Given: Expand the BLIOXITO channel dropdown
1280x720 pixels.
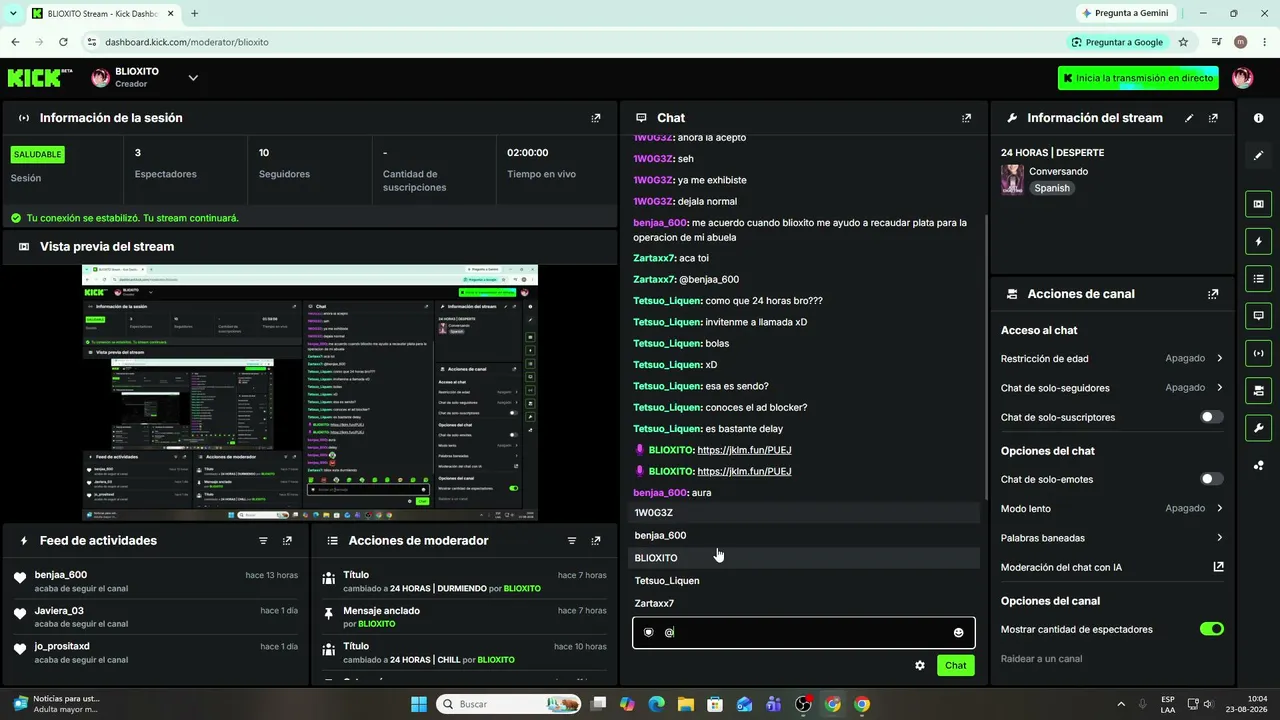Looking at the screenshot, I should coord(193,78).
